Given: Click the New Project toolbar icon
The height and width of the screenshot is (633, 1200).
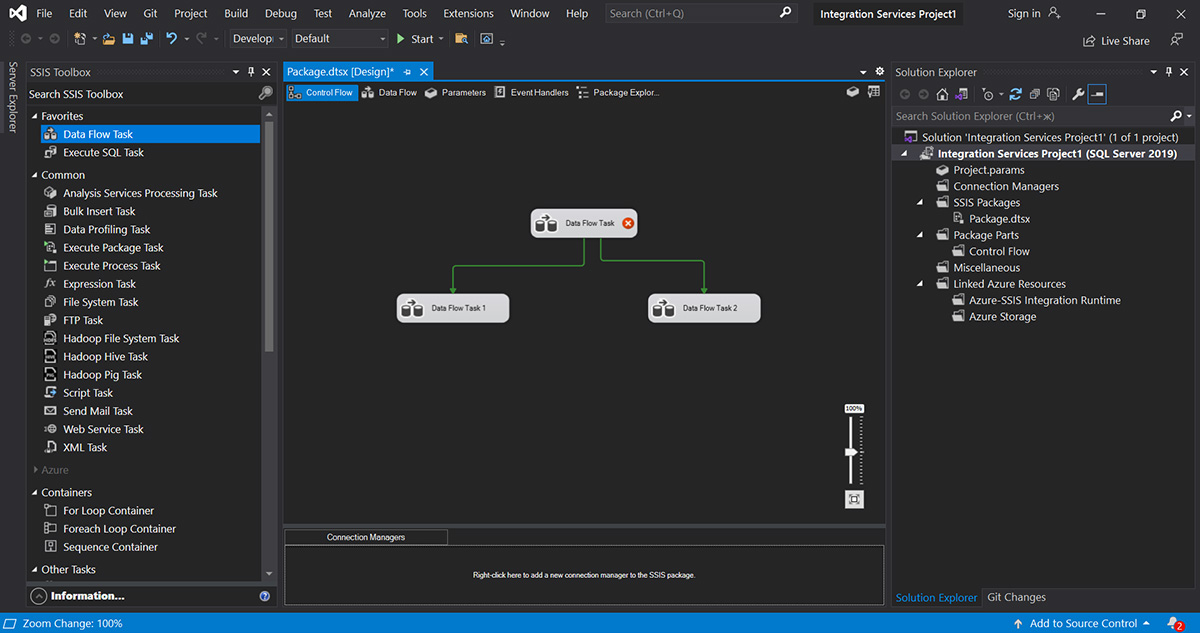Looking at the screenshot, I should point(80,38).
